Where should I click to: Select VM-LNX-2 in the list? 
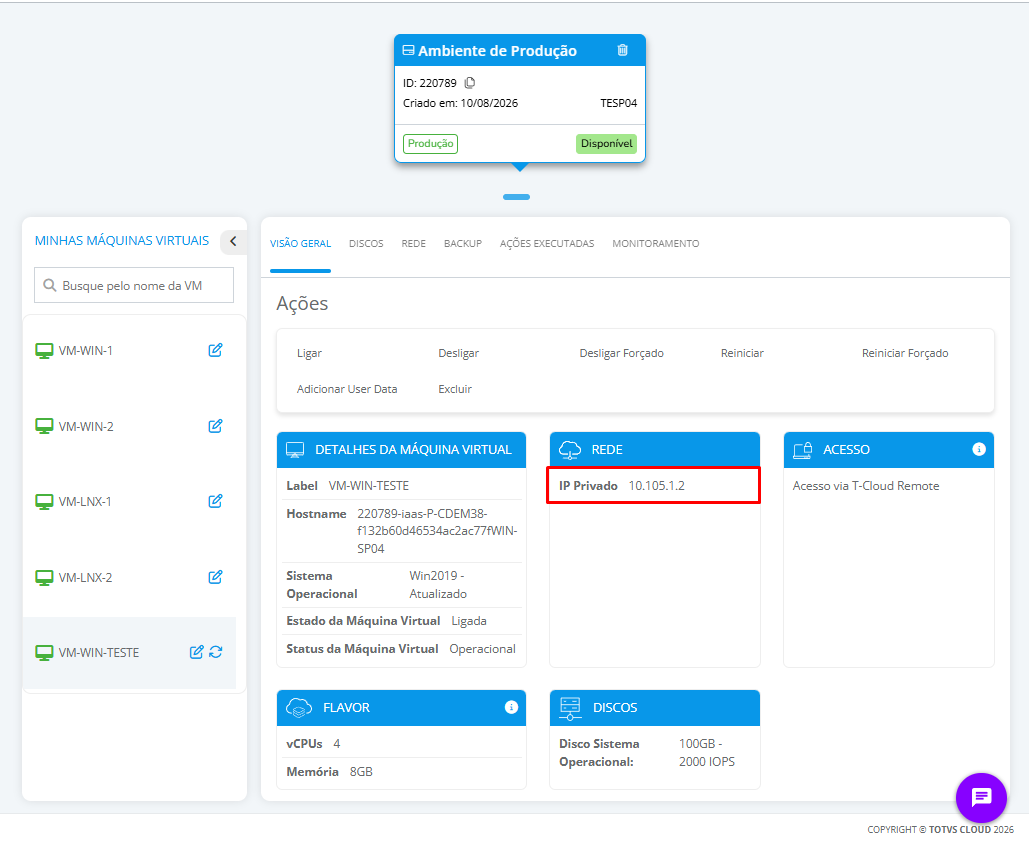[x=85, y=578]
